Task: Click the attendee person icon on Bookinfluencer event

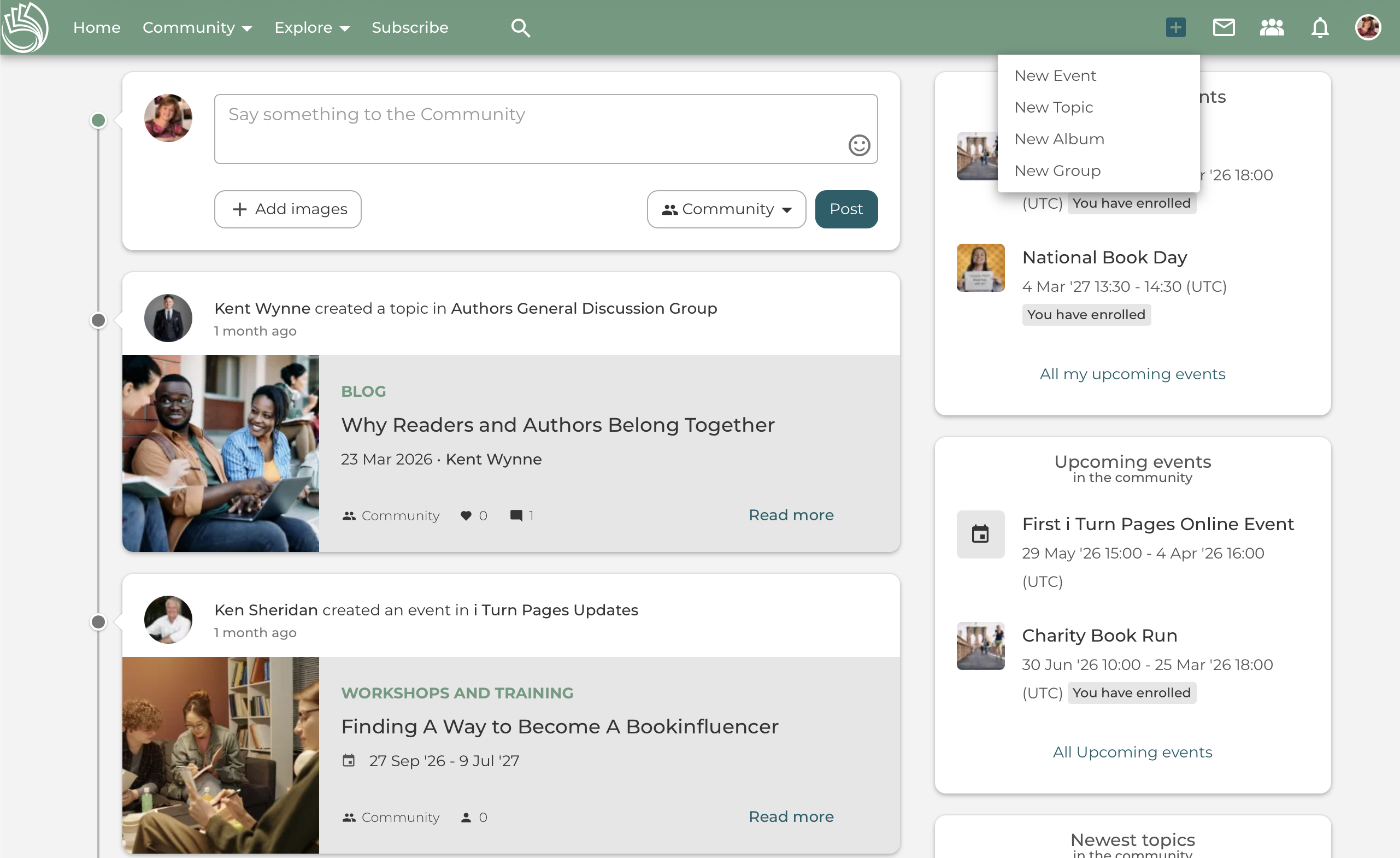Action: coord(466,817)
